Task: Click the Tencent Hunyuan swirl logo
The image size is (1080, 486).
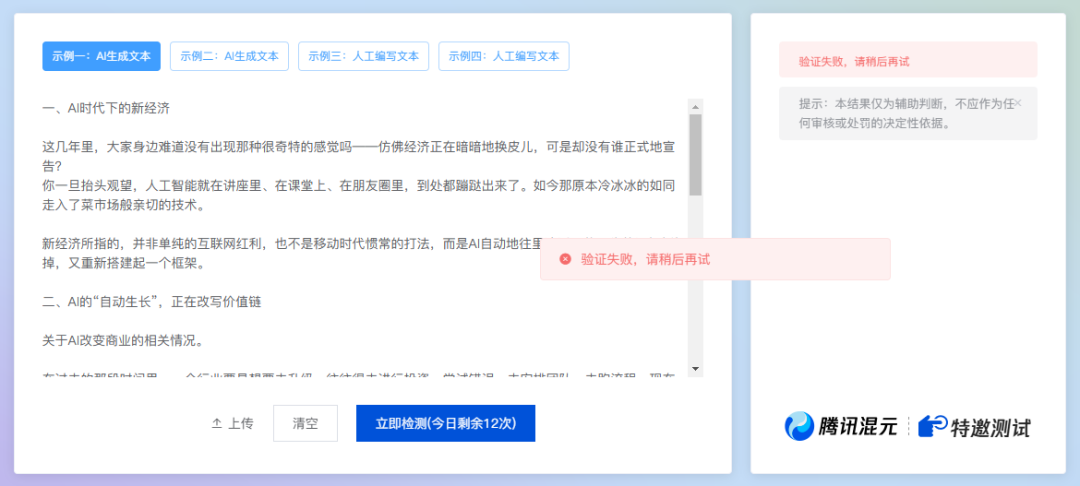Action: click(800, 427)
